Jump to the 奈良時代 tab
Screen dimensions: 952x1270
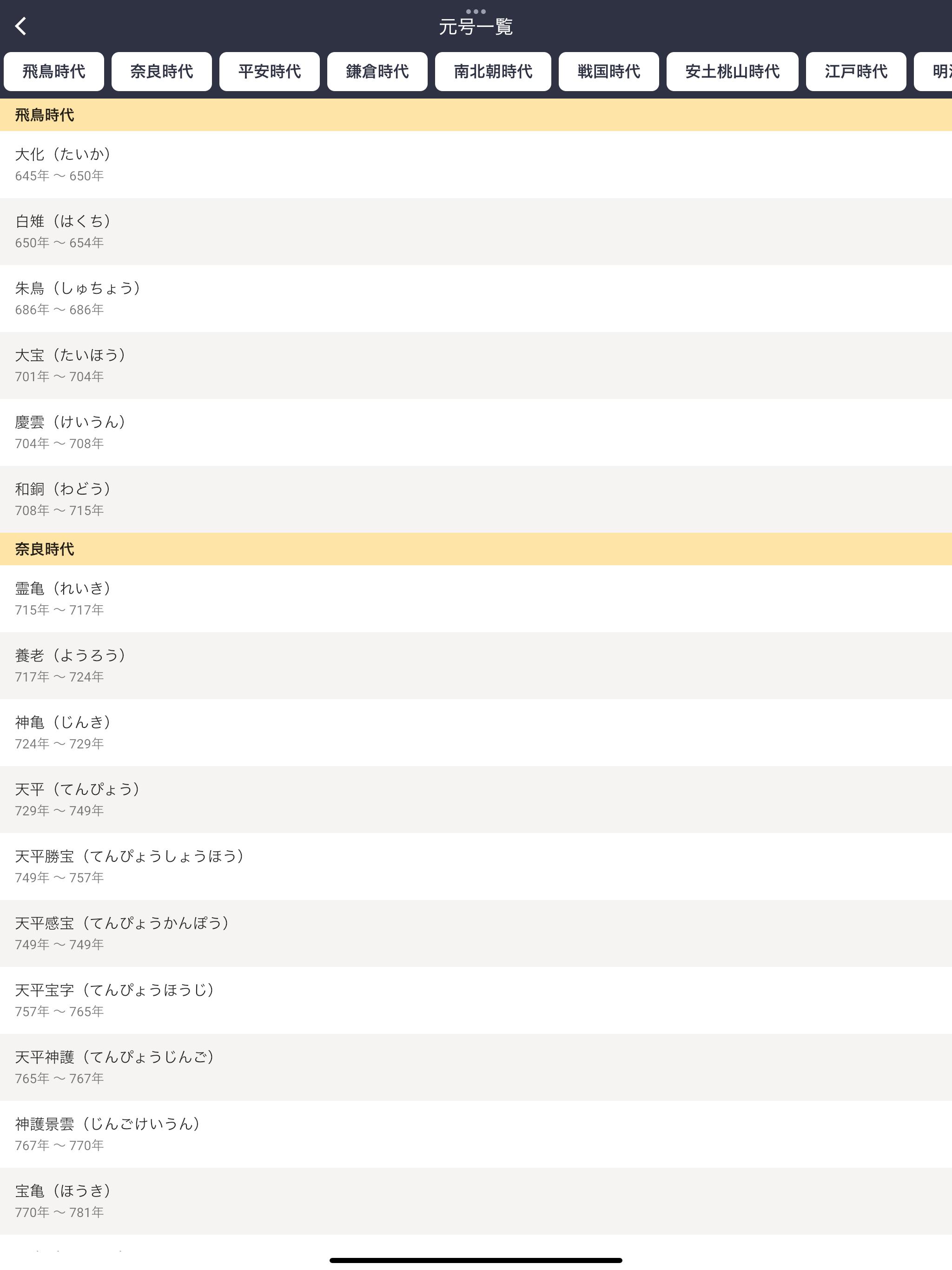pos(161,72)
